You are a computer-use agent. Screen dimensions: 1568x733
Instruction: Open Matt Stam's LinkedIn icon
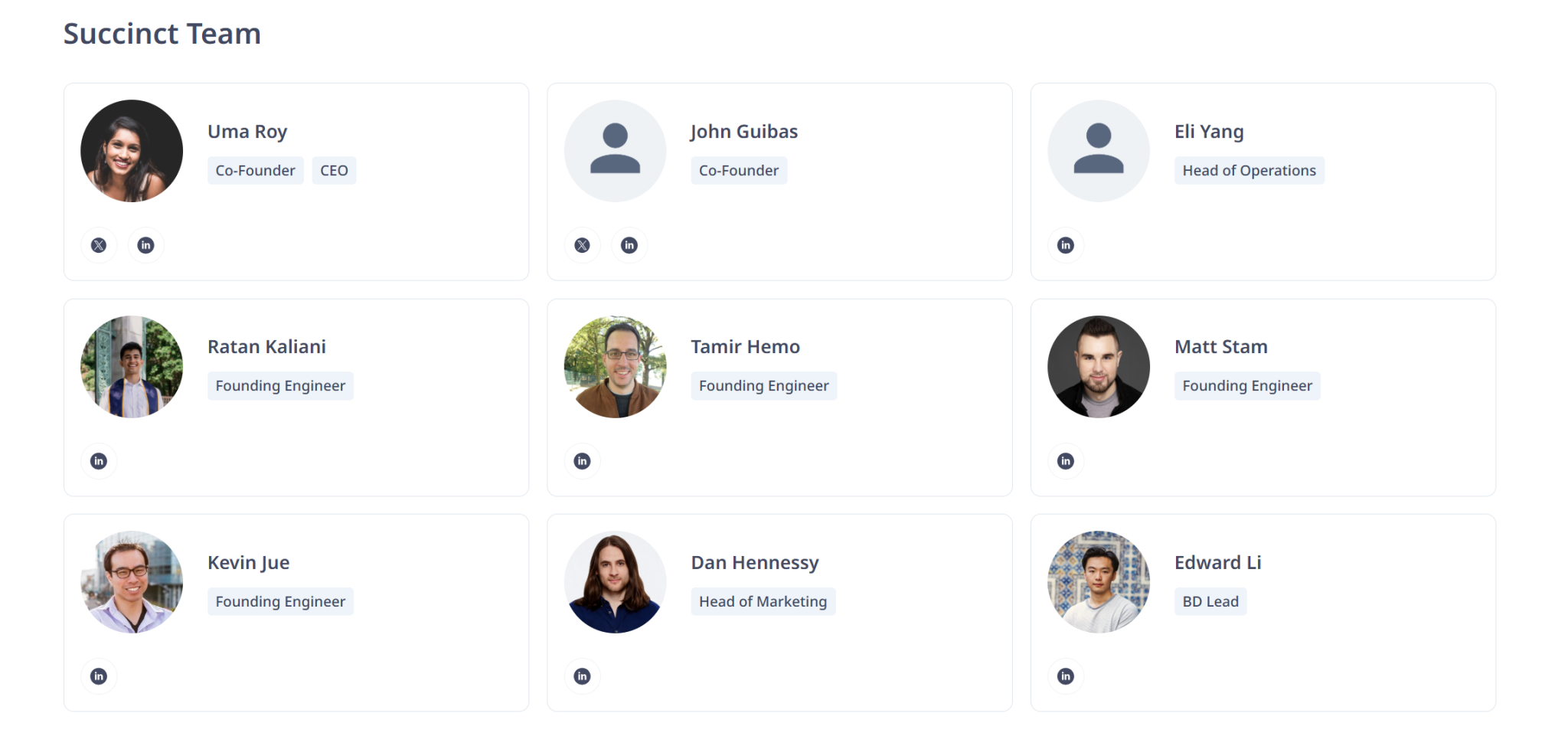point(1066,461)
